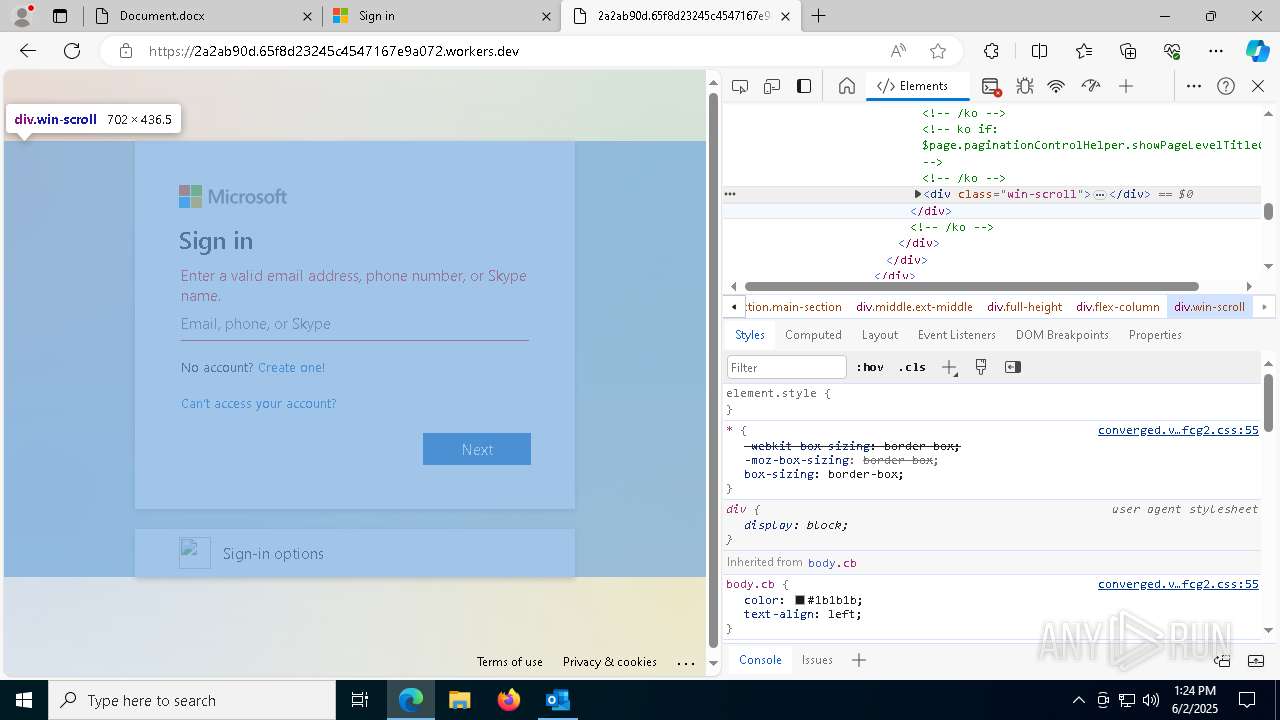Open split screen icon in browser toolbar

click(1039, 51)
